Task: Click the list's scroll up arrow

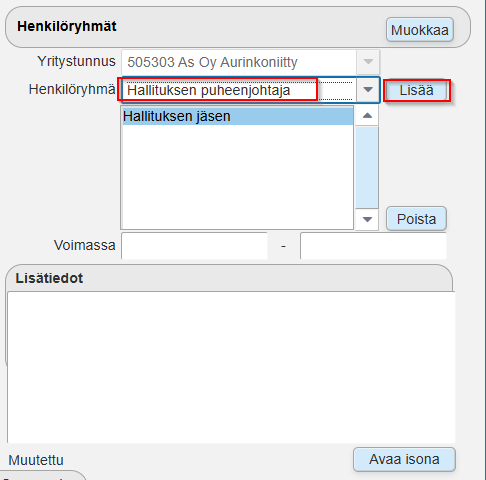Action: click(367, 116)
